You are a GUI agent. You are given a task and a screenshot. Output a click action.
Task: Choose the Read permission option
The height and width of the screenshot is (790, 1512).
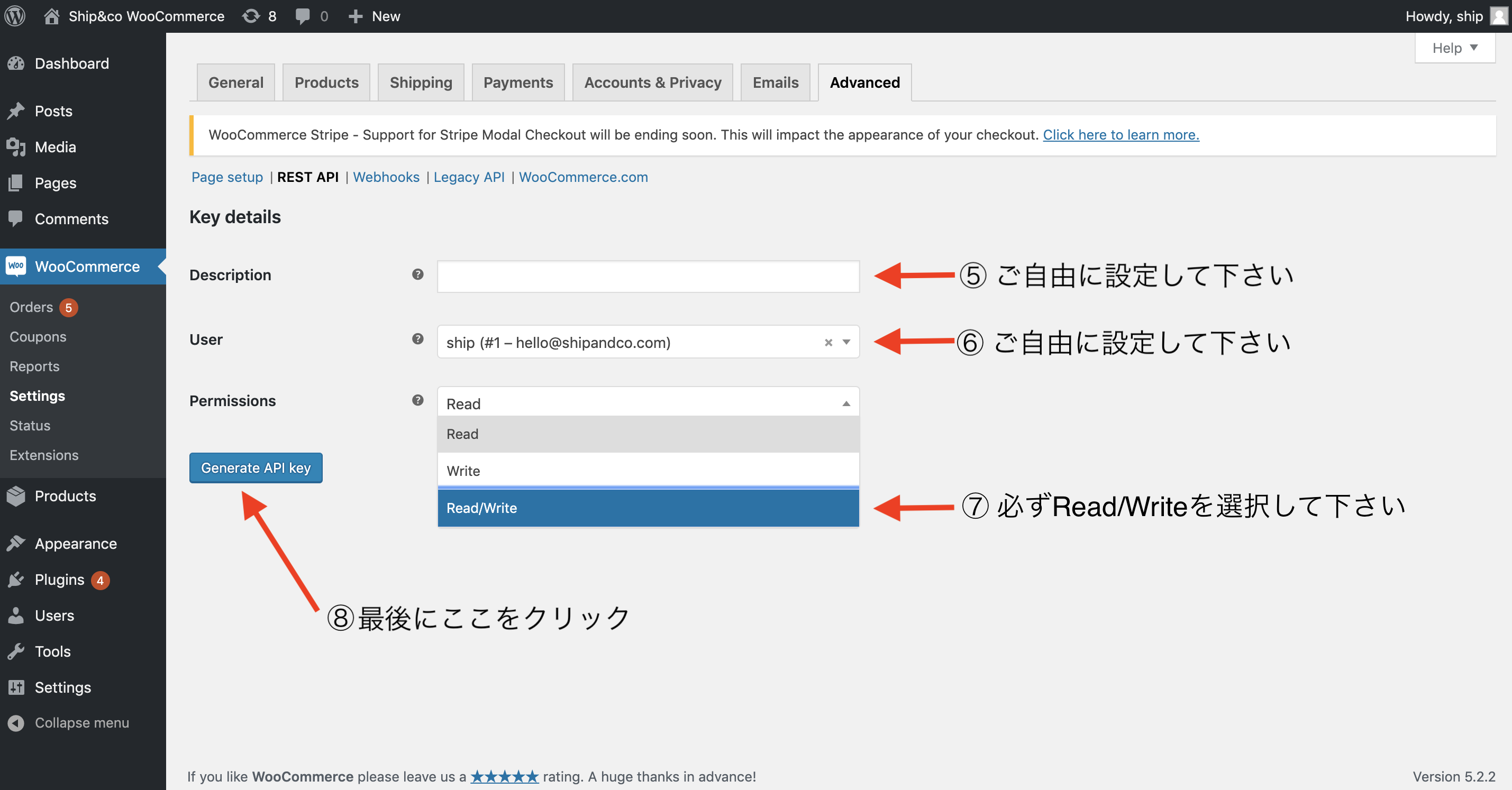648,434
